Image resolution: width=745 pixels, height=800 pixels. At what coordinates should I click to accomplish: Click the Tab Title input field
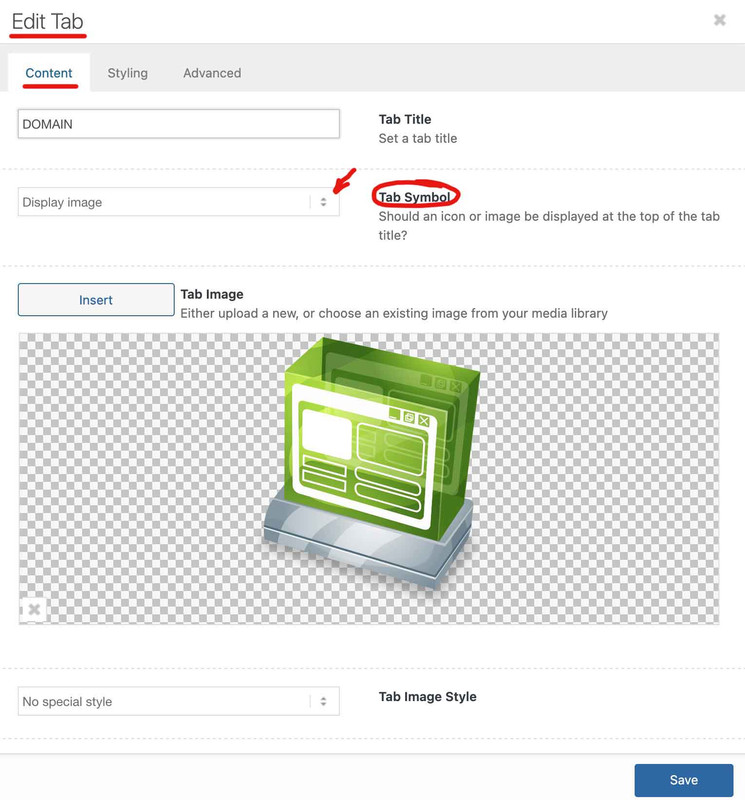179,124
